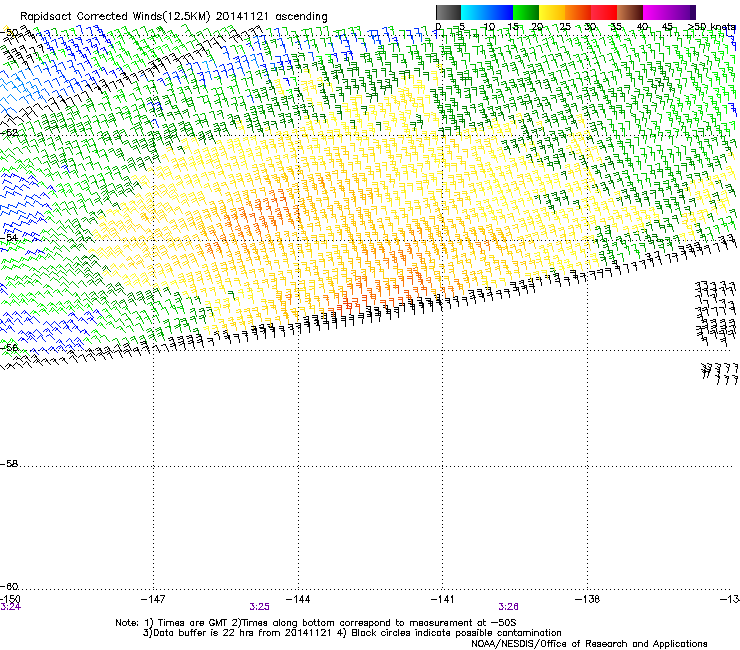
Task: Click the '-144' longitude label
Action: pos(298,599)
